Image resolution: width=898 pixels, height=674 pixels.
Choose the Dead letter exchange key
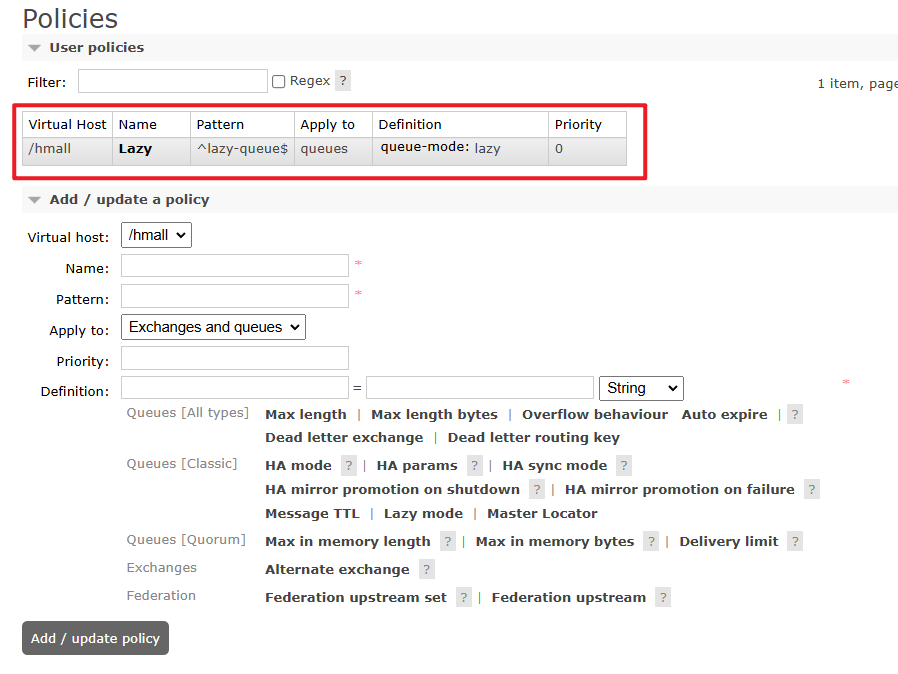coord(344,438)
